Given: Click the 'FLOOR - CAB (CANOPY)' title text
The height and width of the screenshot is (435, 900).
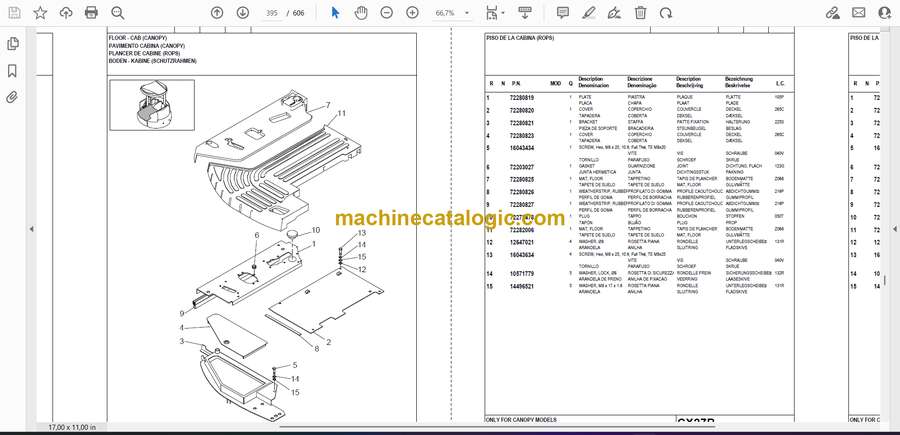Looking at the screenshot, I should coord(138,38).
